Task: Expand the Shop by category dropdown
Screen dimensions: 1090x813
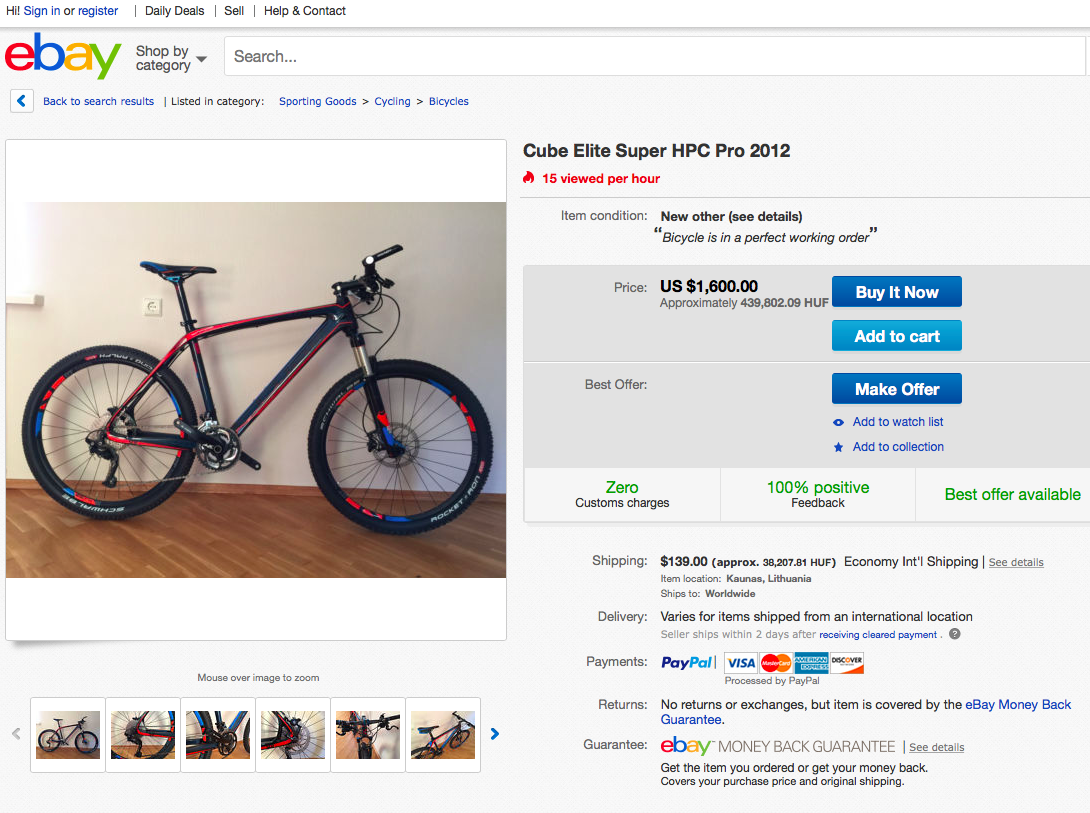Action: (171, 58)
